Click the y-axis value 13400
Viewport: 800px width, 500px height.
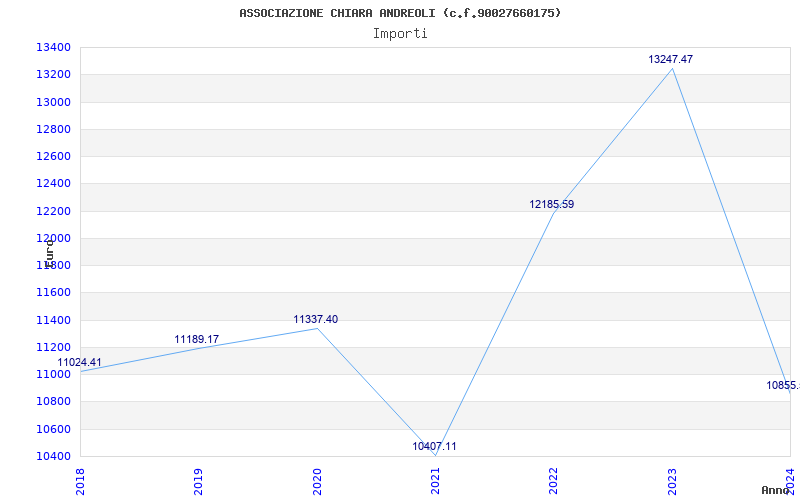tap(53, 47)
